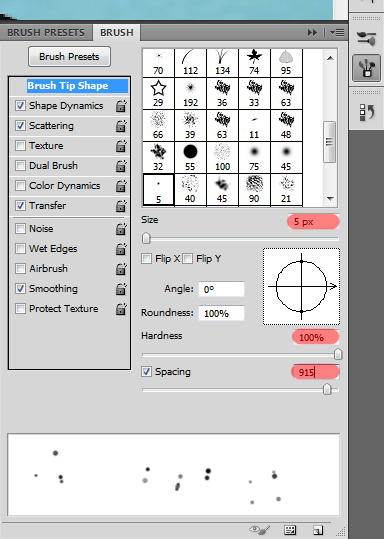Screen dimensions: 384x539
Task: Click the Brush Presets button
Action: [x=69, y=57]
